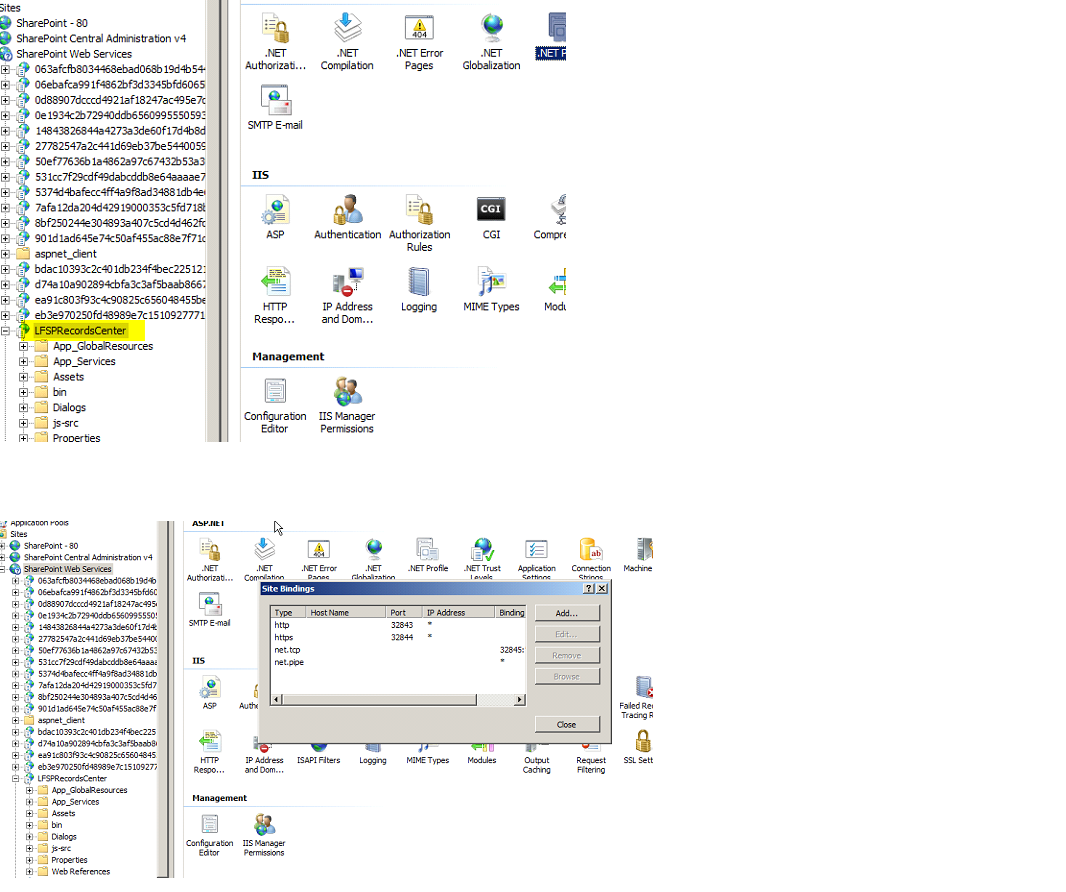Open MIME Types in the upper screenshot
This screenshot has height=892, width=1066.
pyautogui.click(x=491, y=290)
